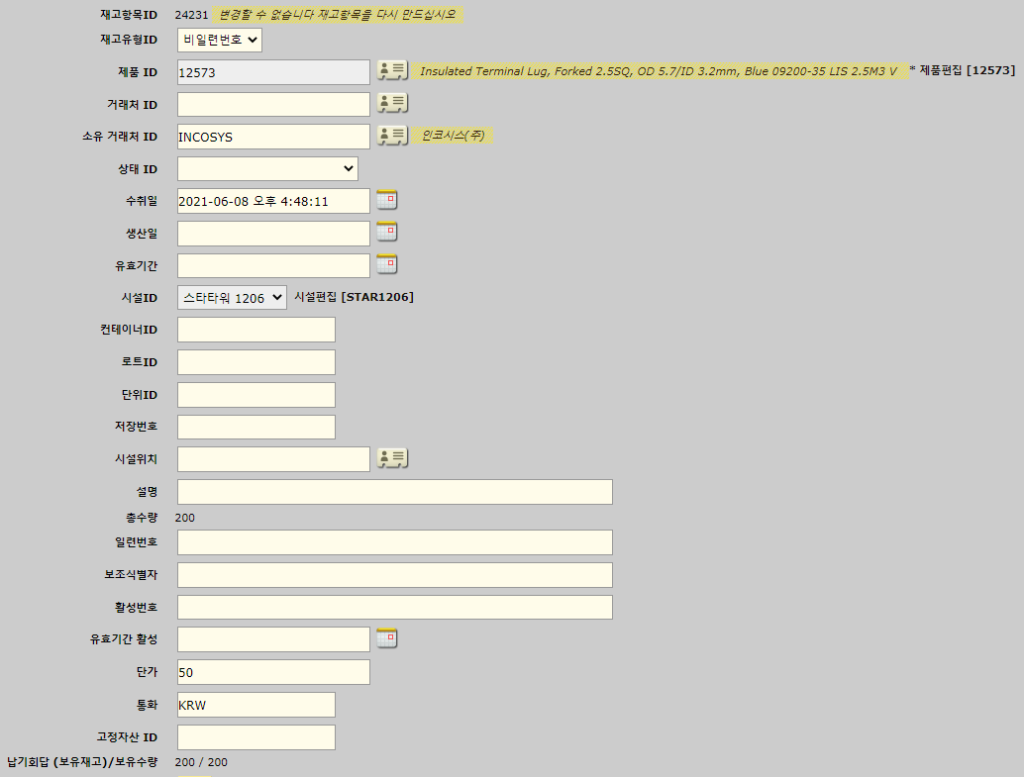
Task: Click into the 설명 text field
Action: tap(394, 492)
